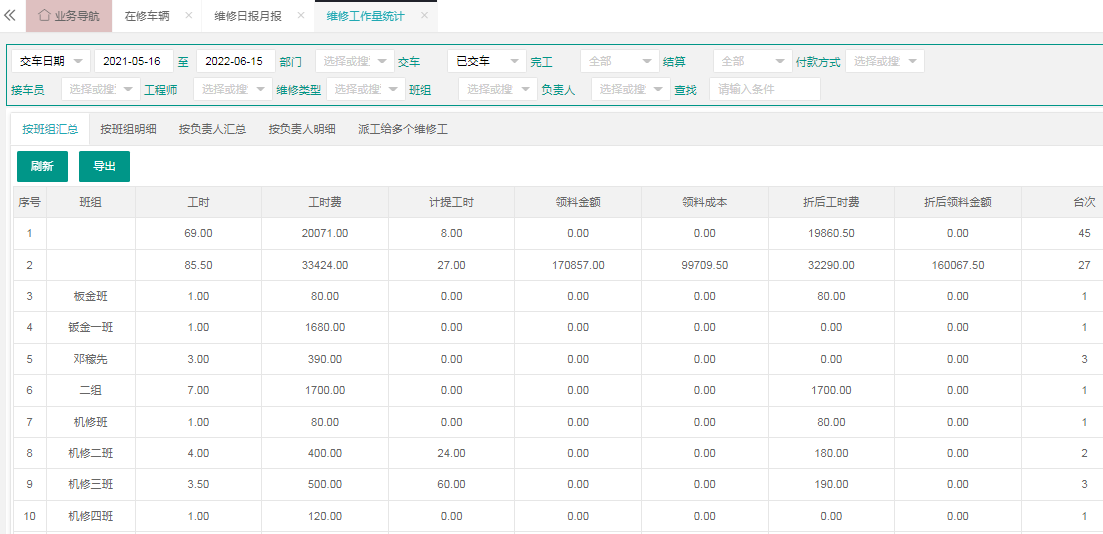
Task: Close the 维修工作量统计 tab
Action: [424, 15]
